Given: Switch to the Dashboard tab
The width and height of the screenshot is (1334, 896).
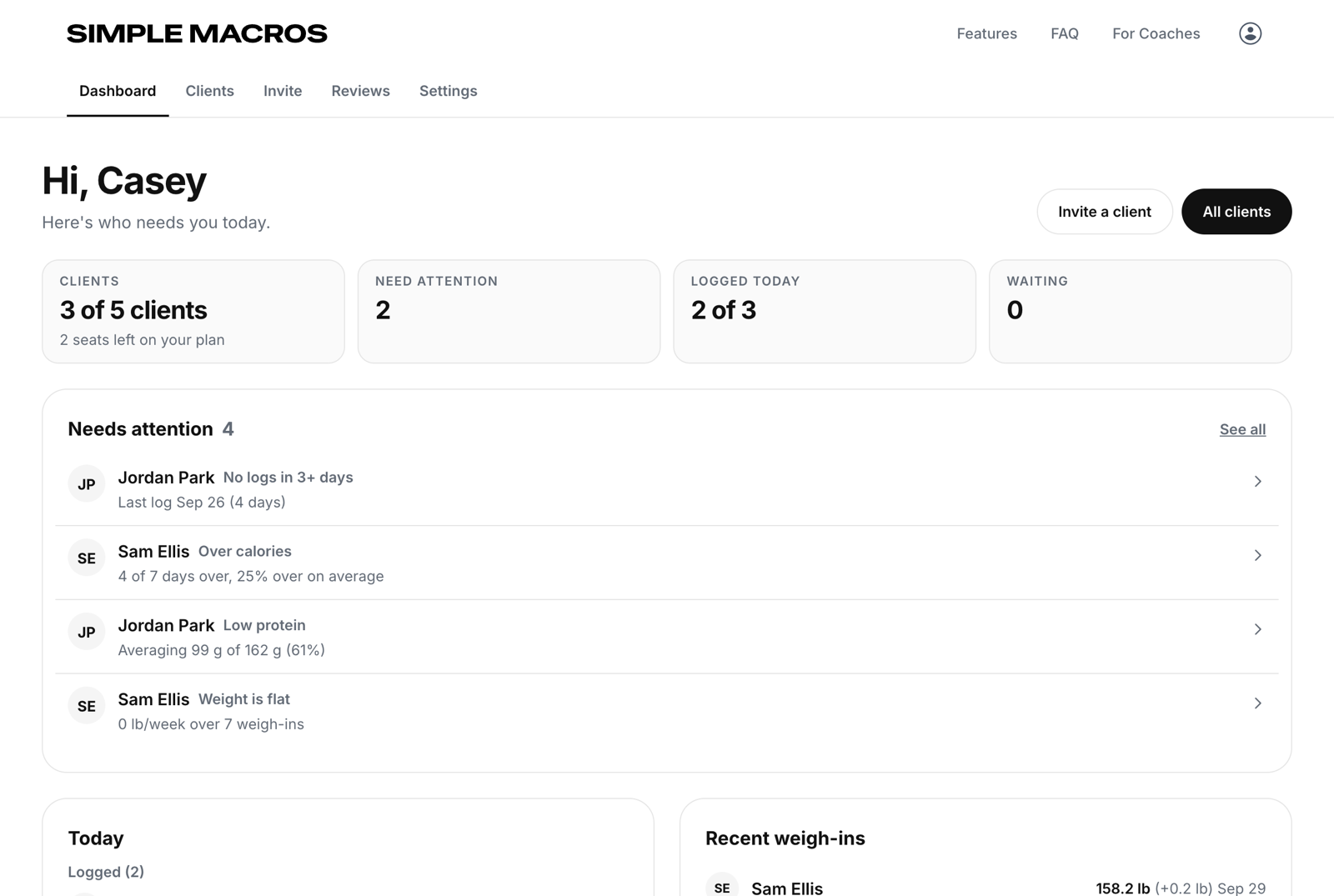Looking at the screenshot, I should 118,91.
